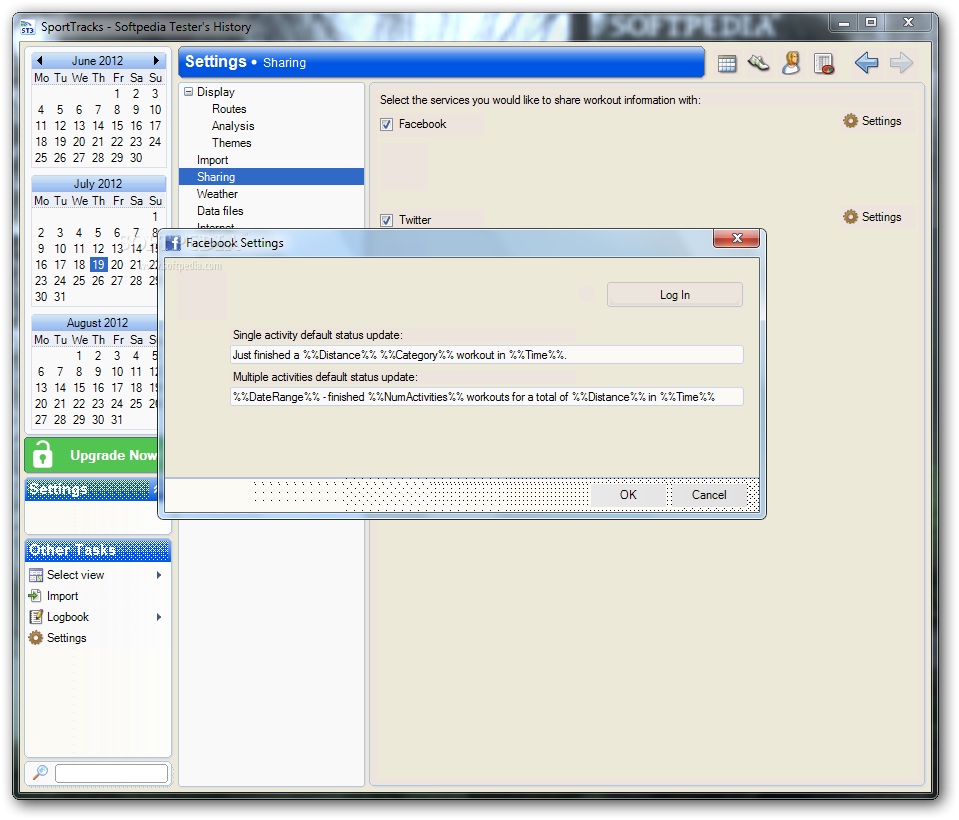Viewport: 959px width, 820px height.
Task: Click Import text in Other Tasks
Action: [62, 596]
